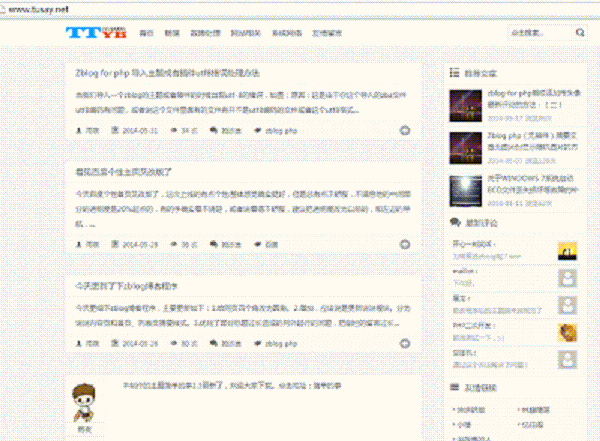Viewport: 600px width, 441px height.
Task: Focus the site search input field
Action: (x=541, y=33)
